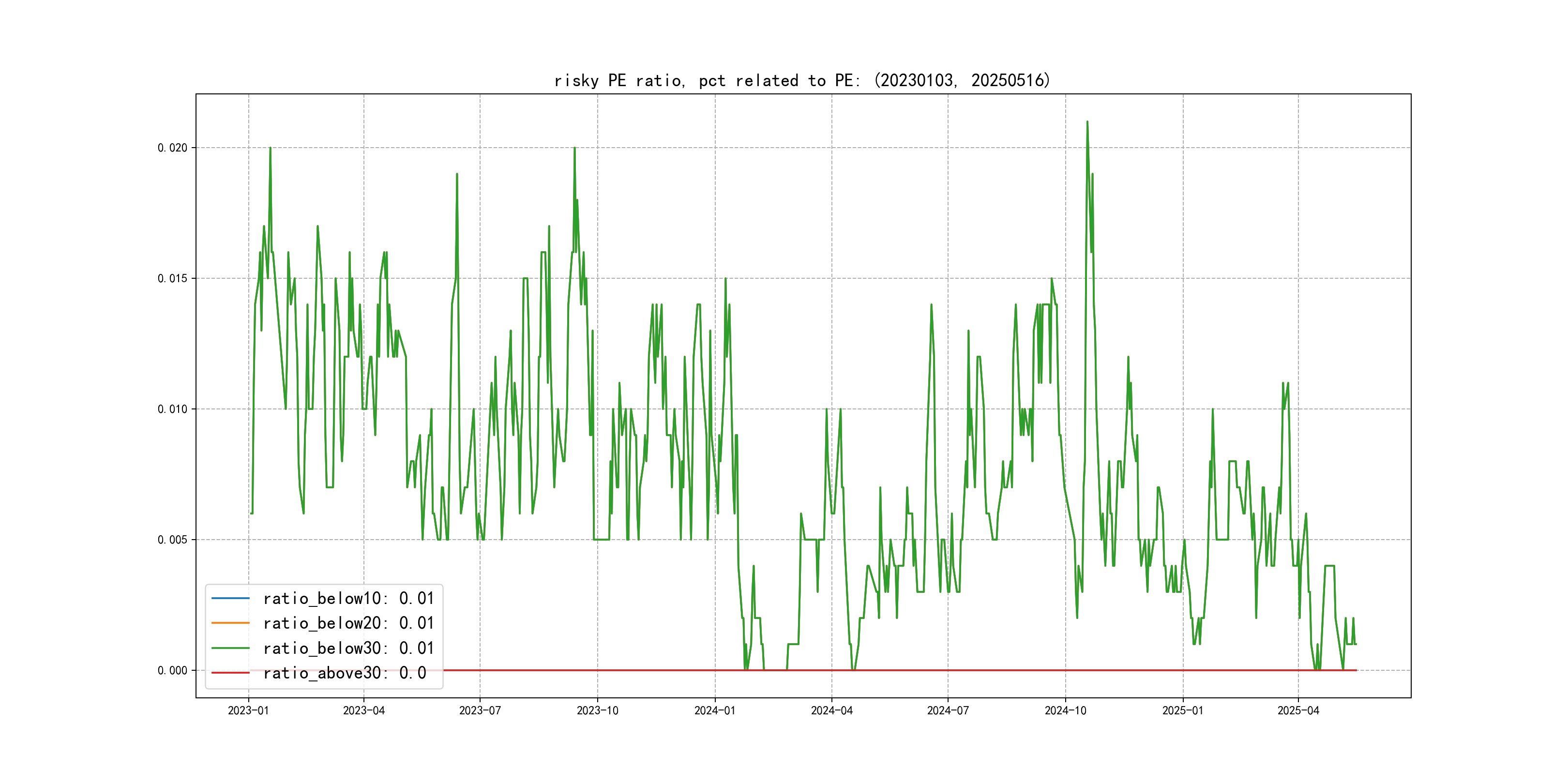The height and width of the screenshot is (784, 1568).
Task: Click the green ratio_below30 legend line
Action: [230, 648]
